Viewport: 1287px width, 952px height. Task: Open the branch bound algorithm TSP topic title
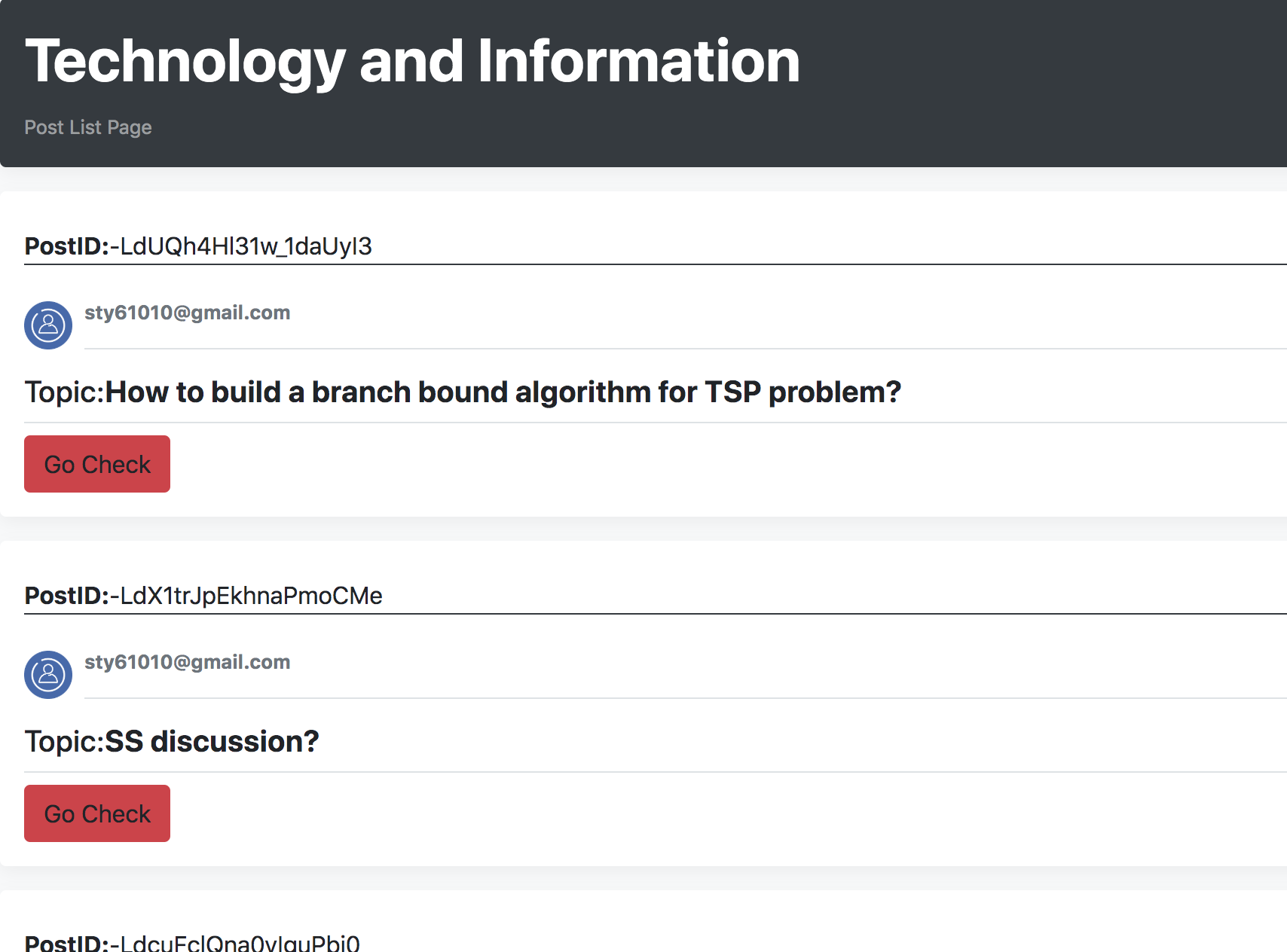(x=503, y=392)
